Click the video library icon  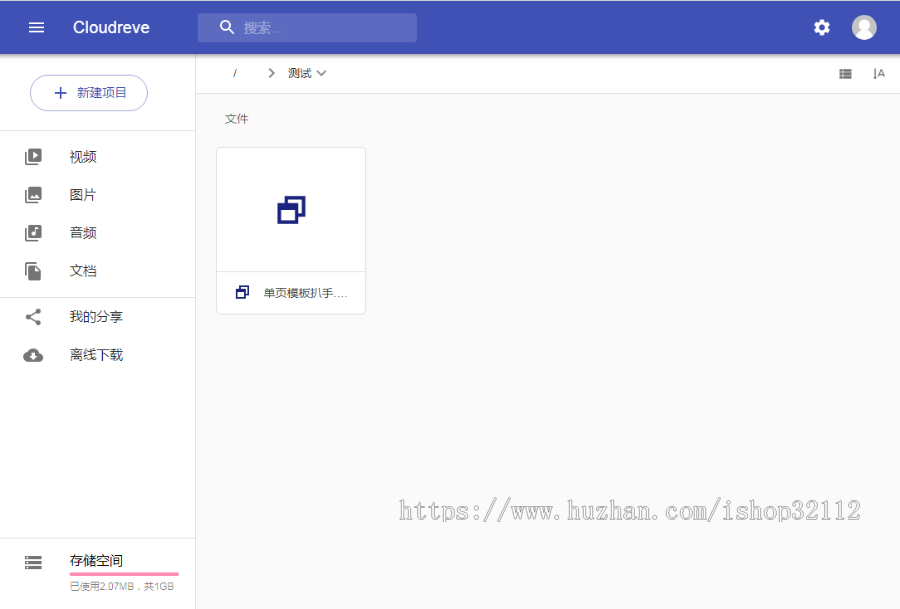(x=33, y=157)
